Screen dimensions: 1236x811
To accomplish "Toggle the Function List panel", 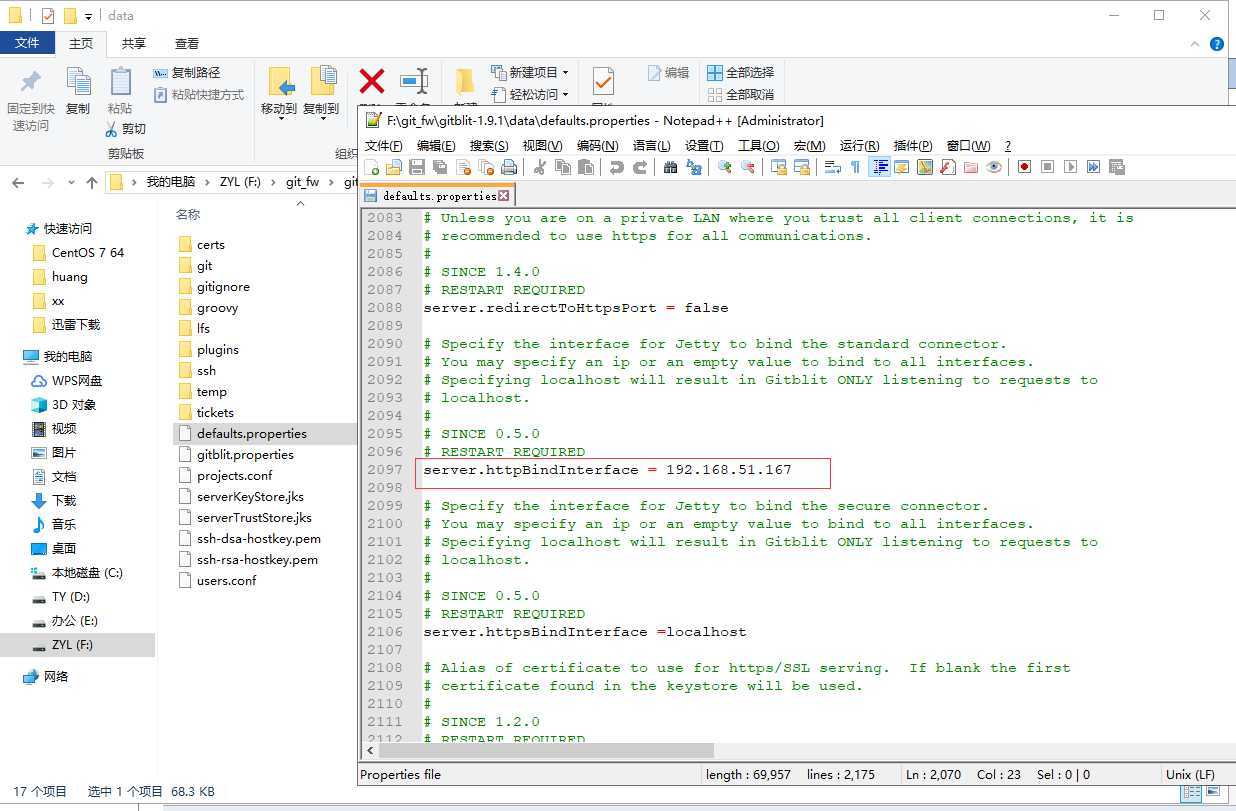I will (948, 167).
